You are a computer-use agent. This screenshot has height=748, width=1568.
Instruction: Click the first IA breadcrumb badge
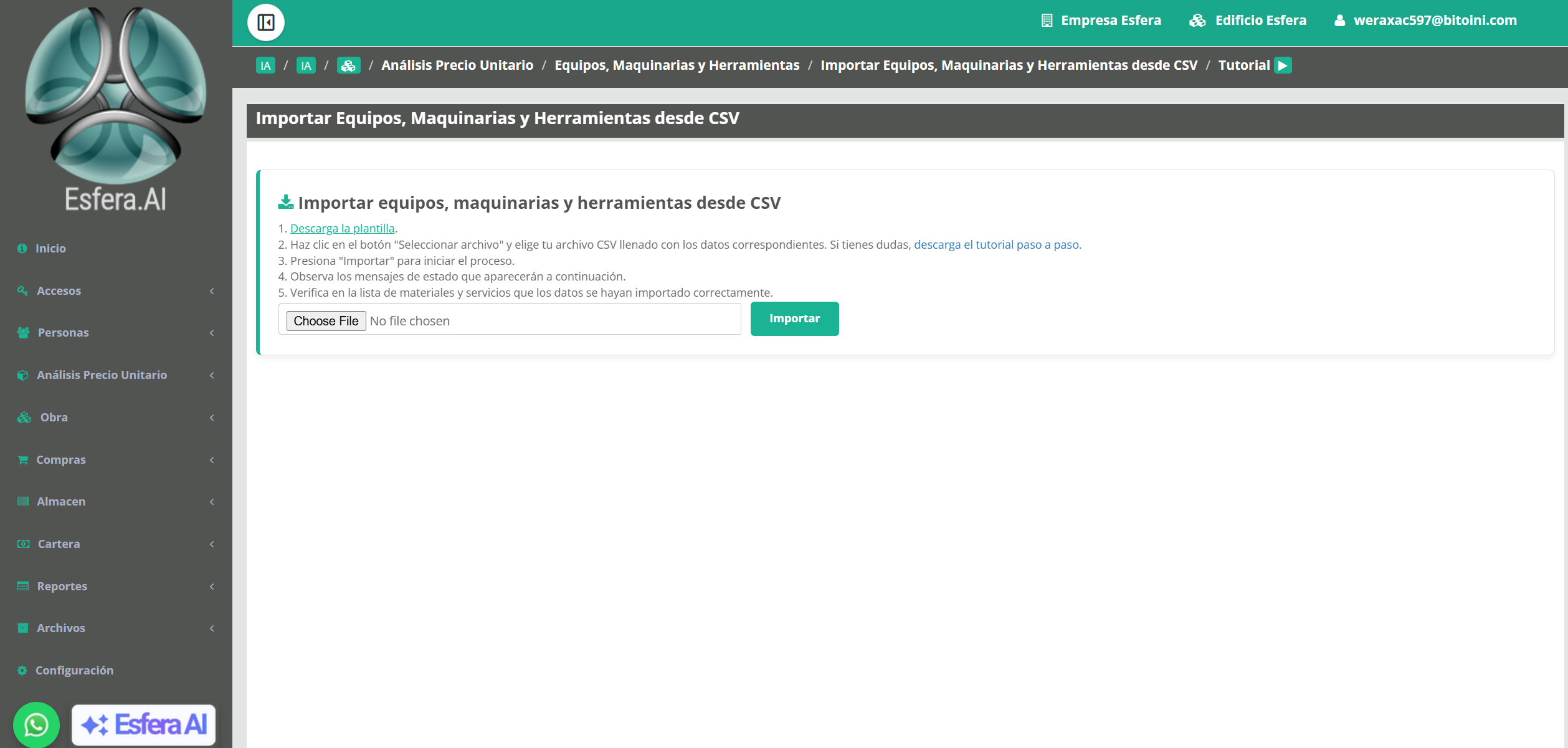pyautogui.click(x=265, y=65)
